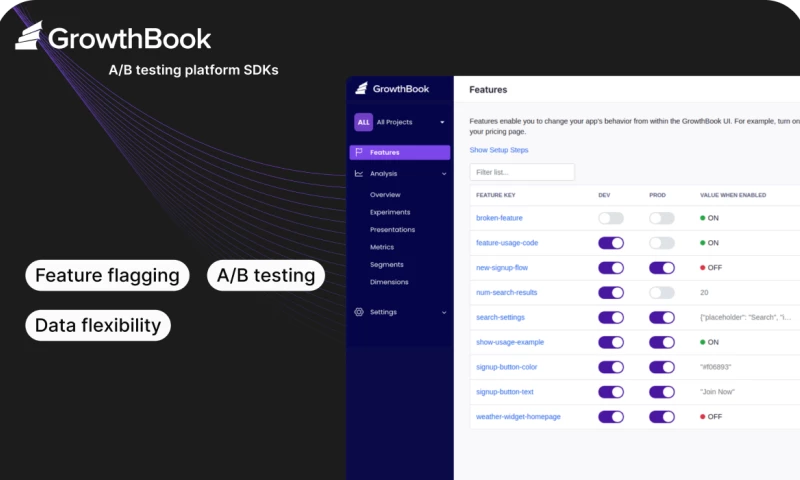Toggle PROD switch for weather-widget-homepage
800x480 pixels.
[x=662, y=417]
